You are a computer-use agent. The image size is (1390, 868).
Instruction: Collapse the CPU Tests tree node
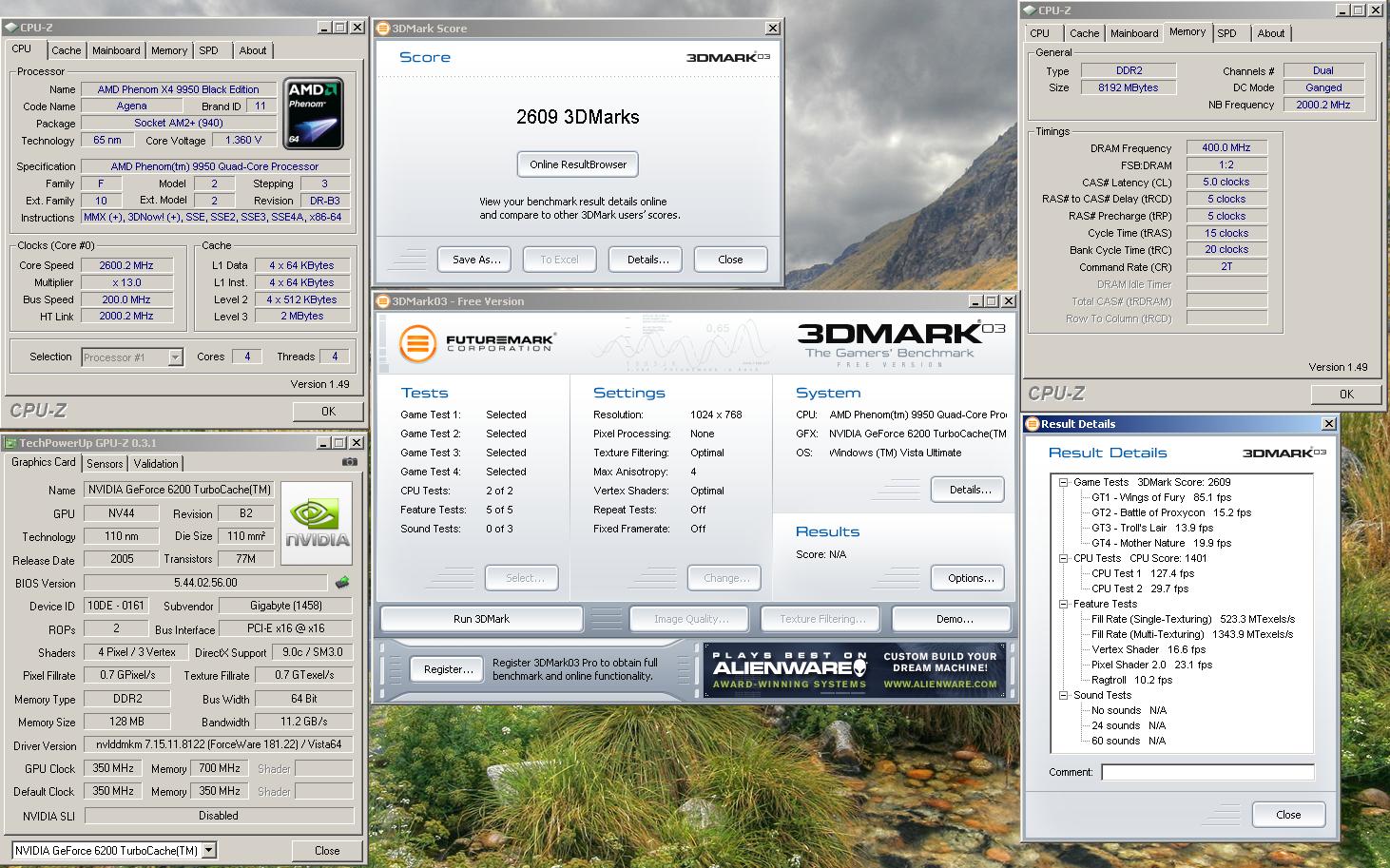click(x=1064, y=558)
